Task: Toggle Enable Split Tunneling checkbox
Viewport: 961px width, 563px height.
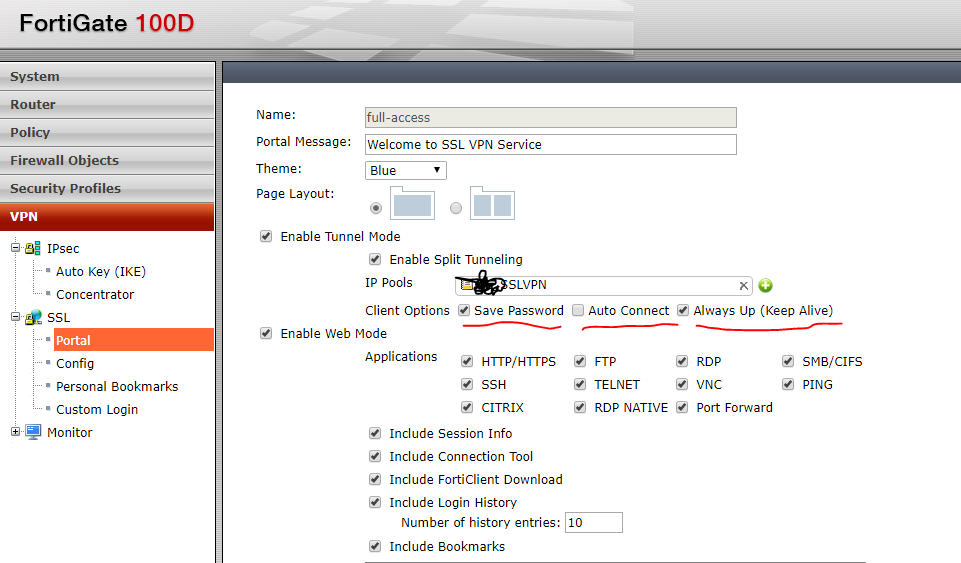Action: point(375,259)
